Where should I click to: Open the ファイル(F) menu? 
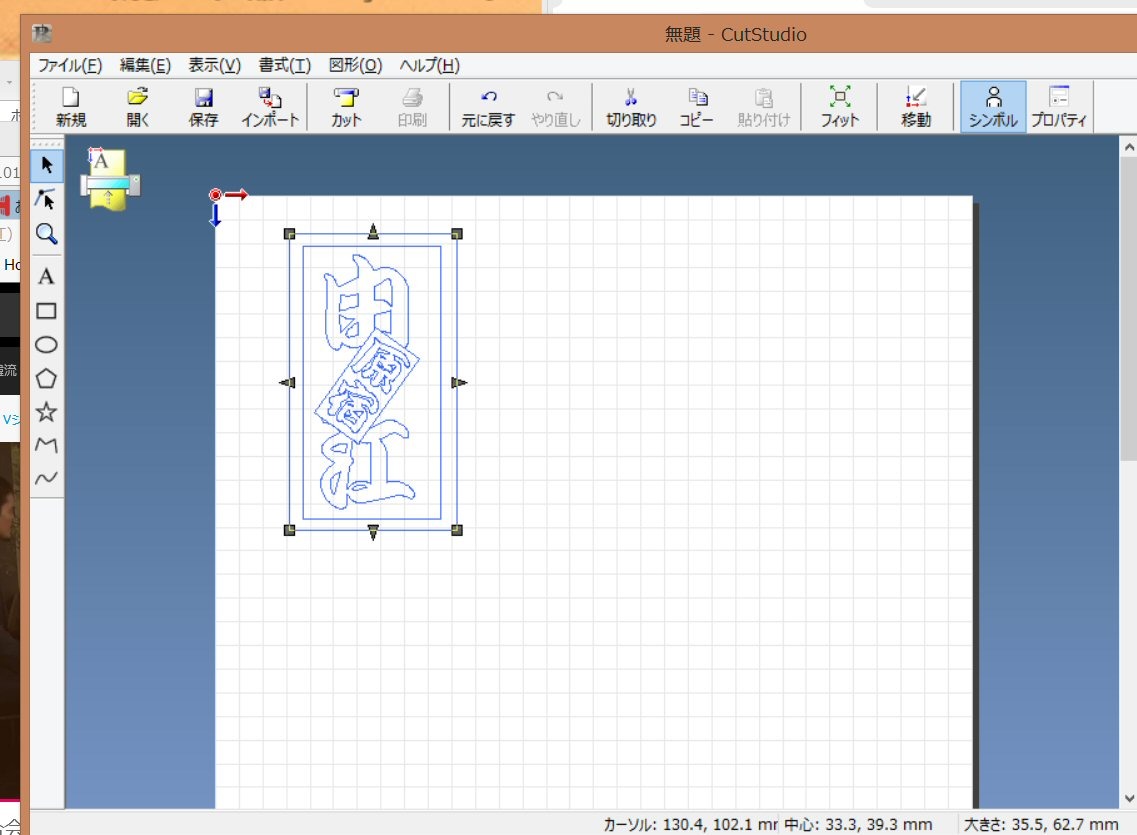pyautogui.click(x=70, y=65)
